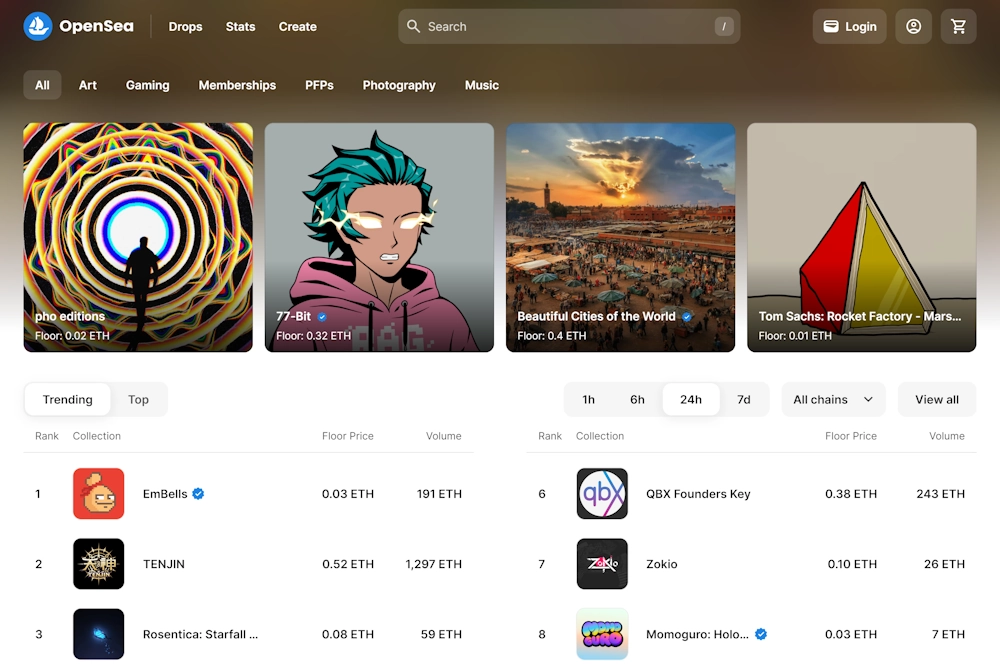The height and width of the screenshot is (667, 1000).
Task: Switch to Trending rankings
Action: pyautogui.click(x=68, y=400)
